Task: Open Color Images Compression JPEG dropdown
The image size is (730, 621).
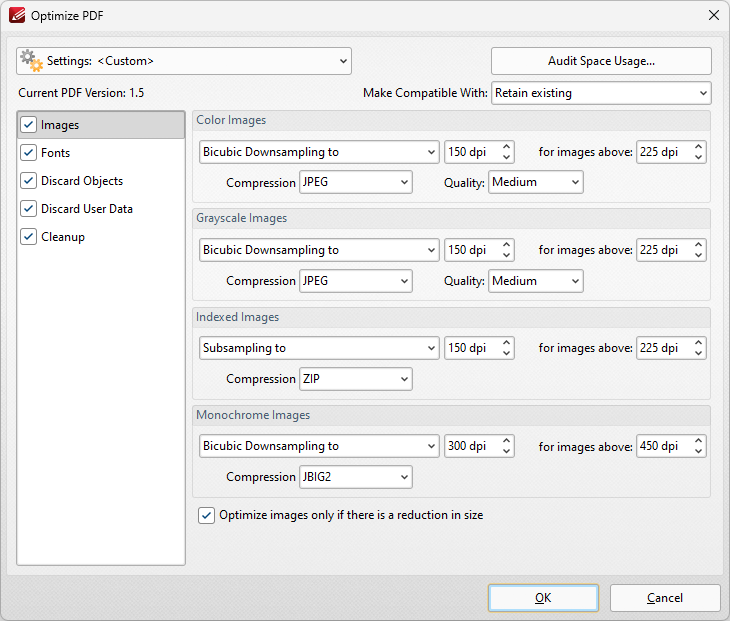Action: (356, 182)
